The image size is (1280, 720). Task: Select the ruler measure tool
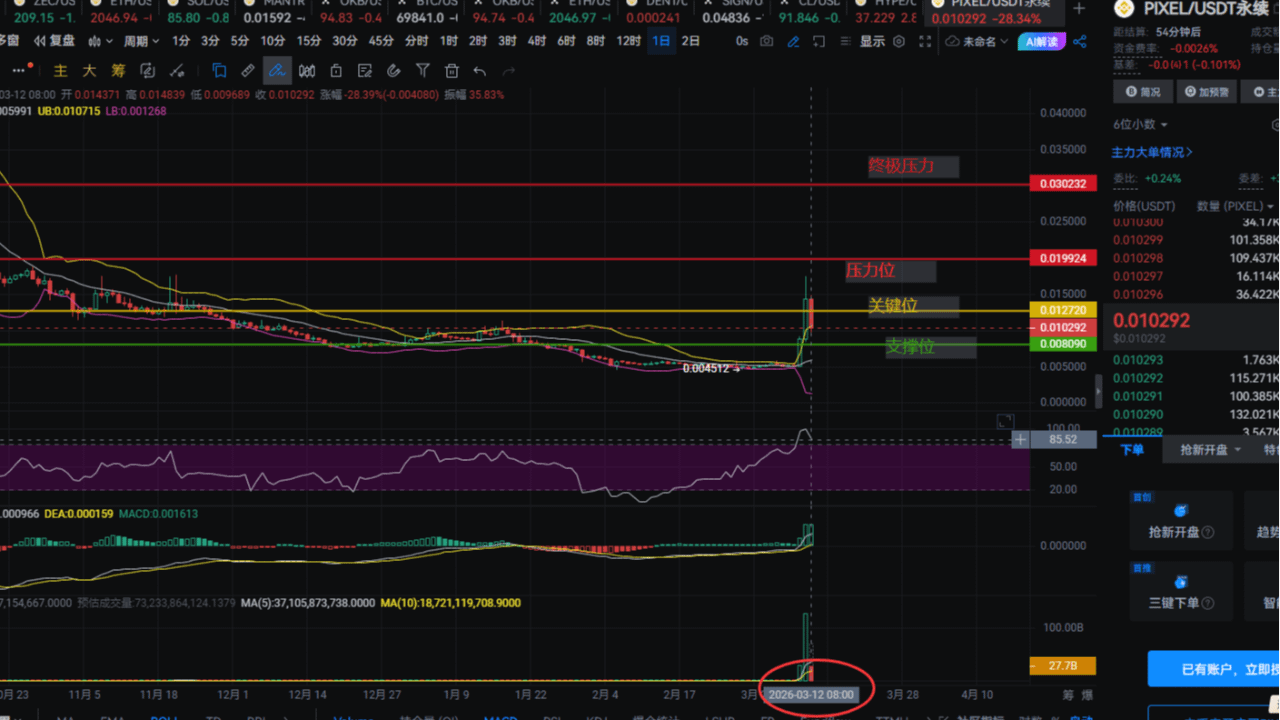pyautogui.click(x=248, y=71)
